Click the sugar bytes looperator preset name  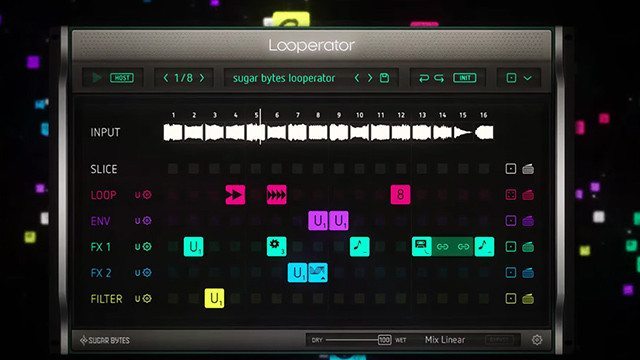284,78
